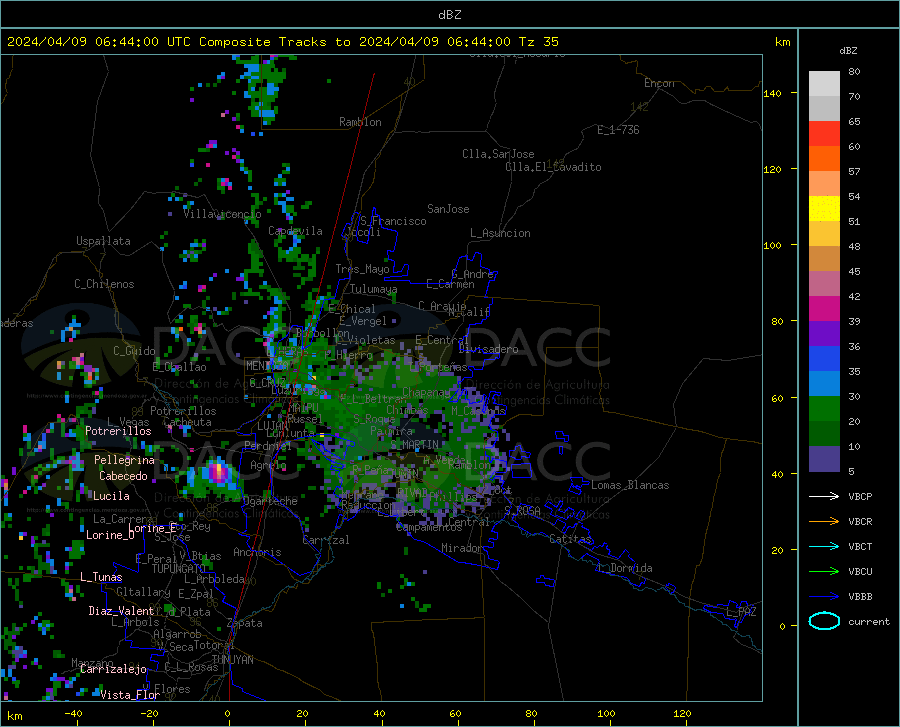Click the blue VBBB arrow in legend

(824, 597)
